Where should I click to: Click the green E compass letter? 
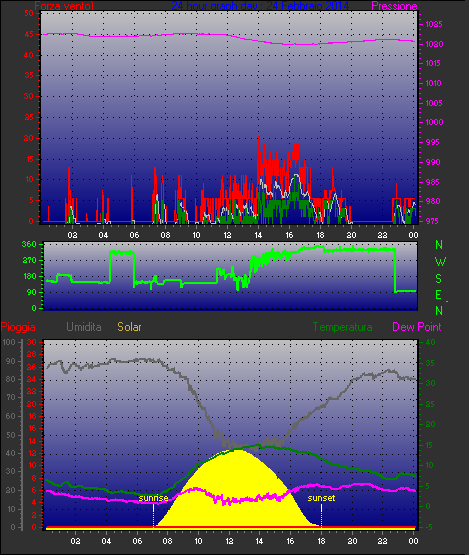(x=439, y=295)
